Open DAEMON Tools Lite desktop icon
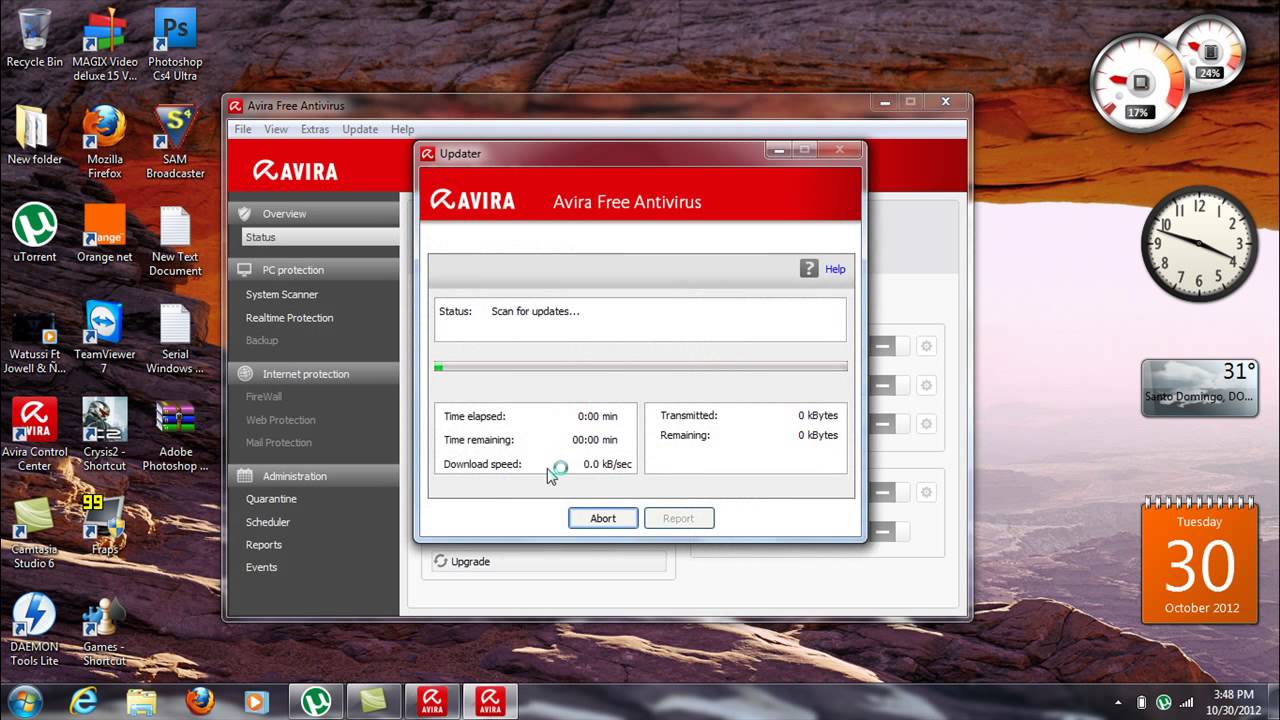1280x720 pixels. click(x=34, y=630)
